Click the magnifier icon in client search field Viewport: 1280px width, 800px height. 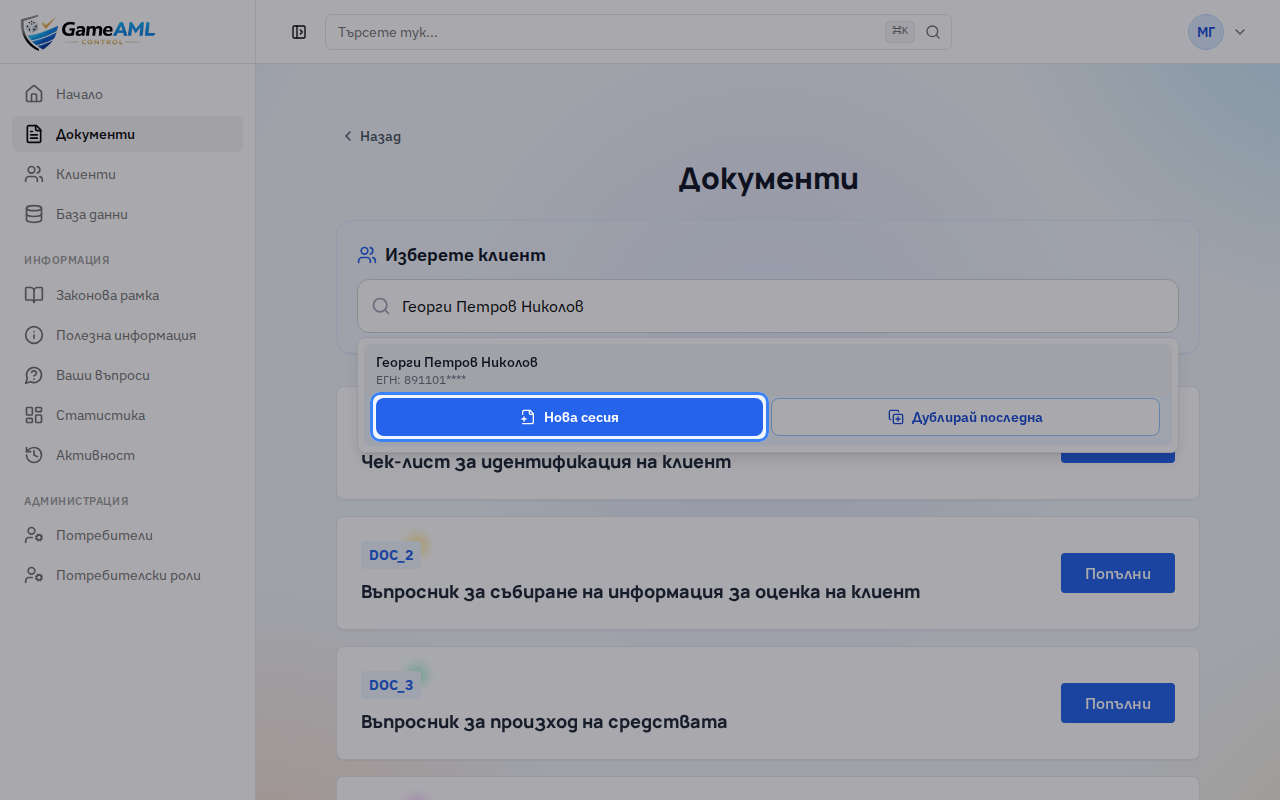381,306
